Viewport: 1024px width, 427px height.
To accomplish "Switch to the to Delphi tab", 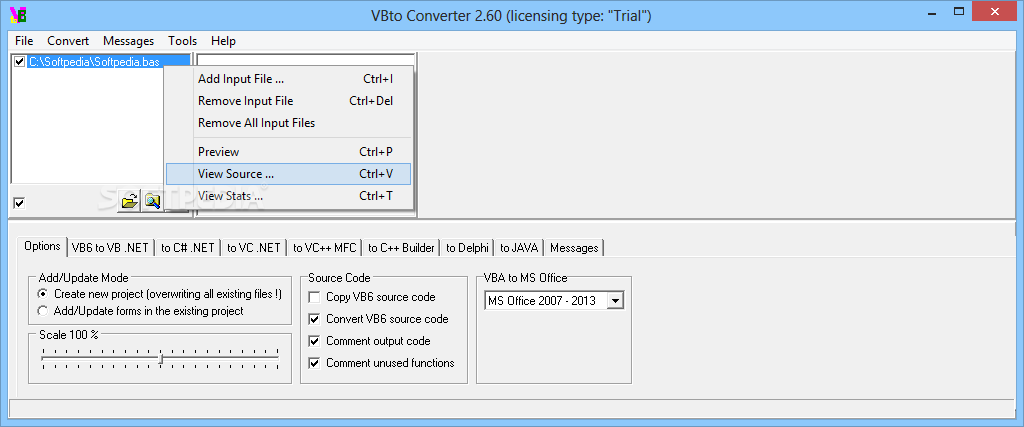I will click(x=467, y=248).
